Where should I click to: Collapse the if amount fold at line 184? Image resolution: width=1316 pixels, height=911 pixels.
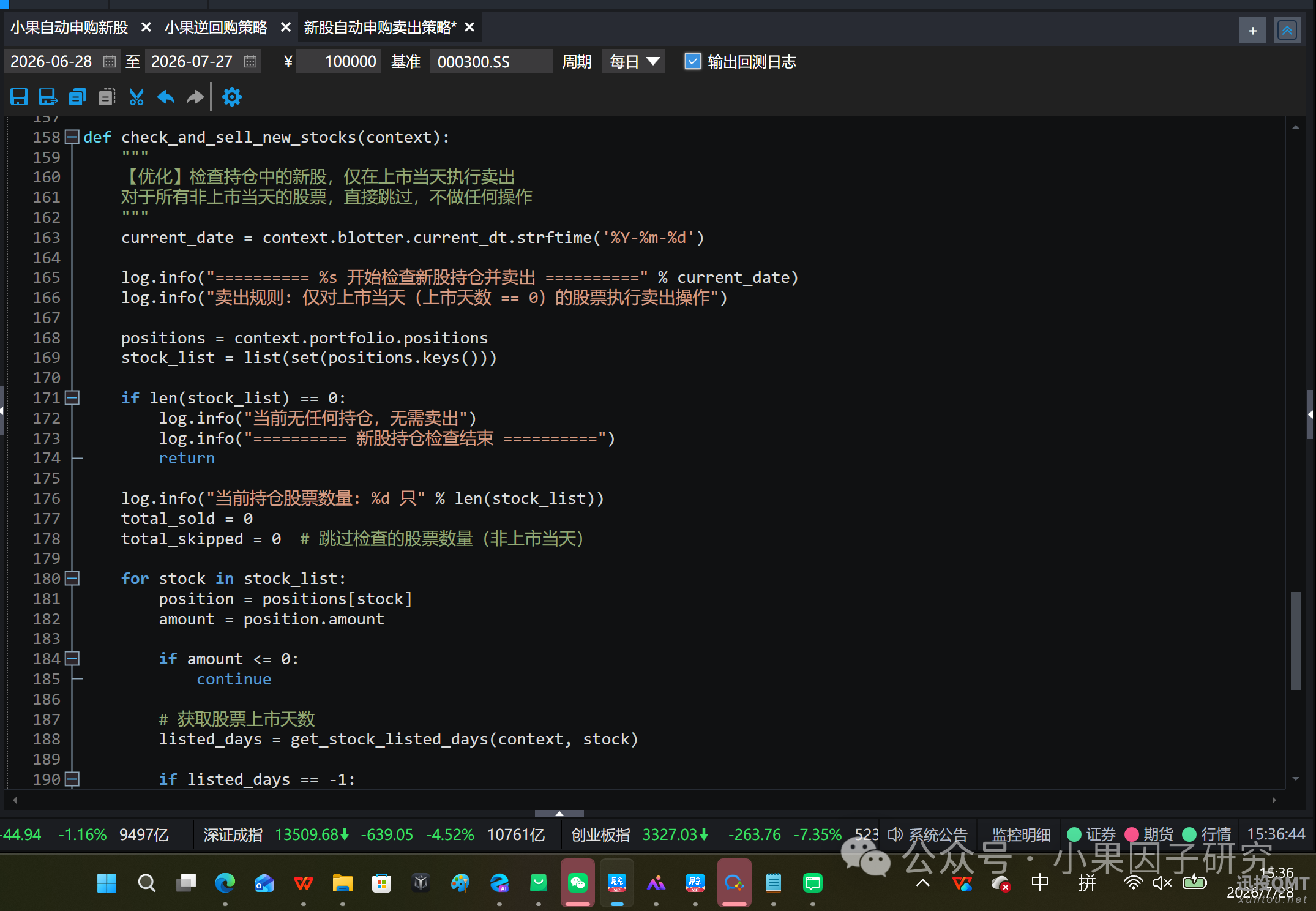[72, 659]
